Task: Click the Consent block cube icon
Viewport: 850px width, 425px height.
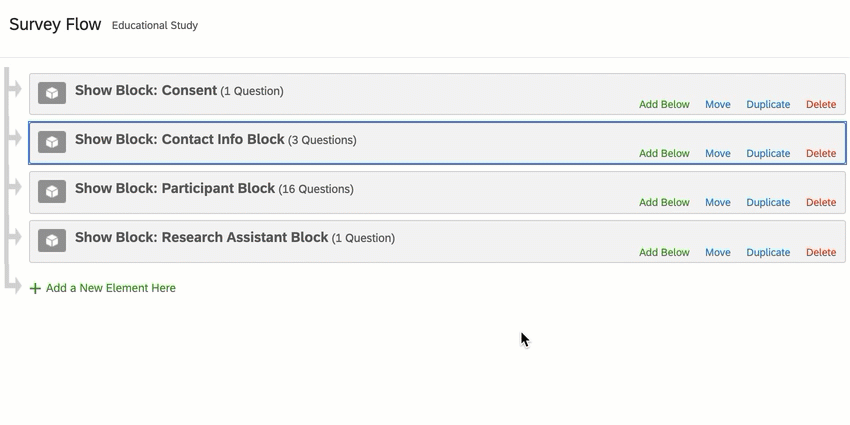Action: pyautogui.click(x=52, y=93)
